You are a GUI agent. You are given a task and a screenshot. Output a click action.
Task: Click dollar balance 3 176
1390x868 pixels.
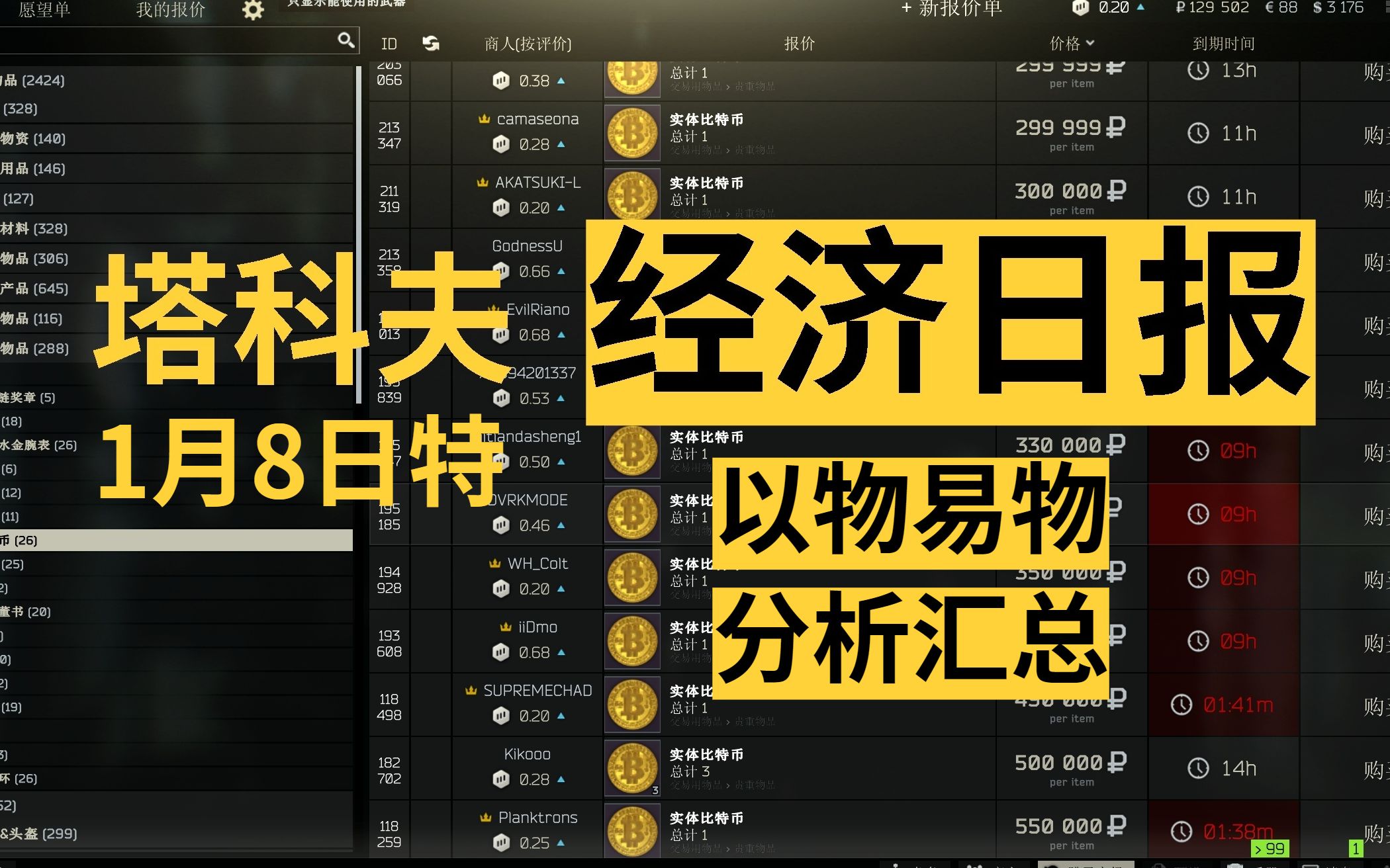coord(1338,8)
